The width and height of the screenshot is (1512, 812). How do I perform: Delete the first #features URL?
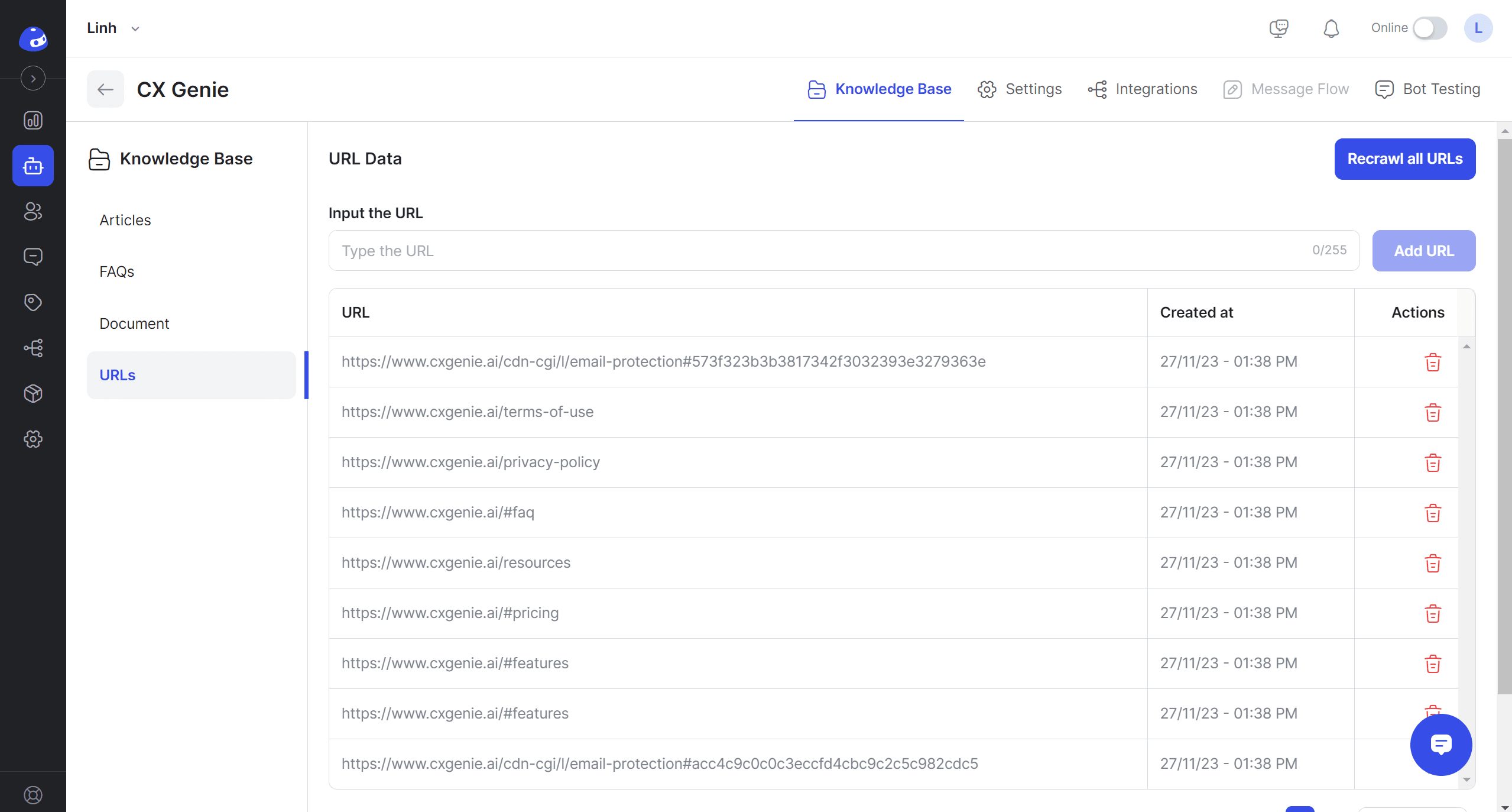1432,664
